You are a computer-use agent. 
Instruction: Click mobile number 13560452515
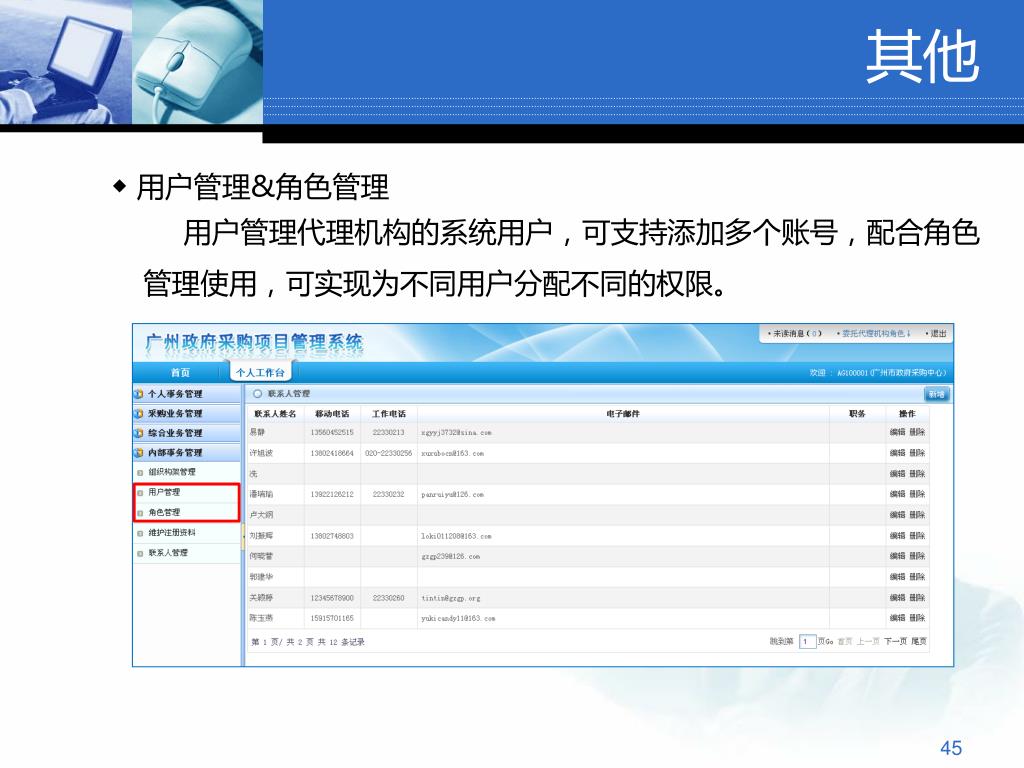(x=332, y=432)
